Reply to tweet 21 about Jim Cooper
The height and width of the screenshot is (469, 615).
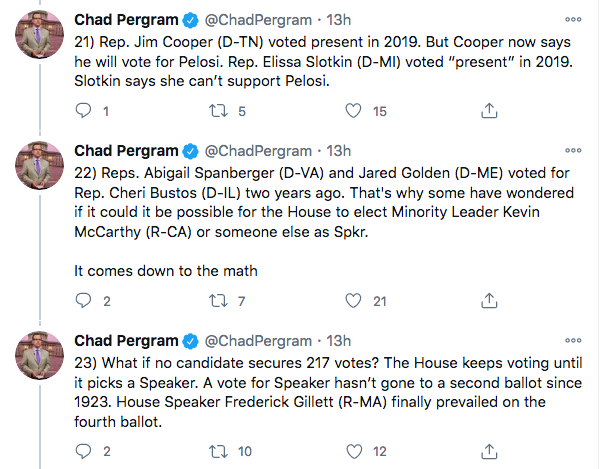(x=83, y=111)
